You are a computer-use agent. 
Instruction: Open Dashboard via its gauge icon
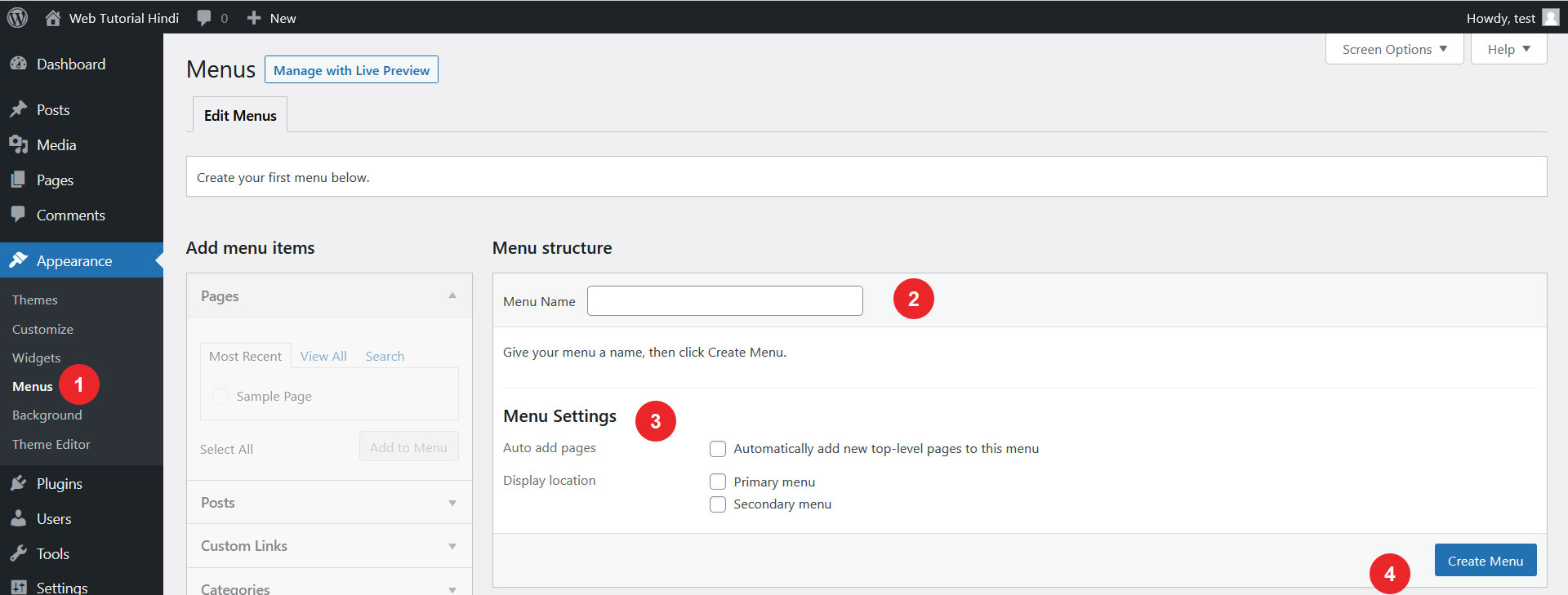pos(18,64)
